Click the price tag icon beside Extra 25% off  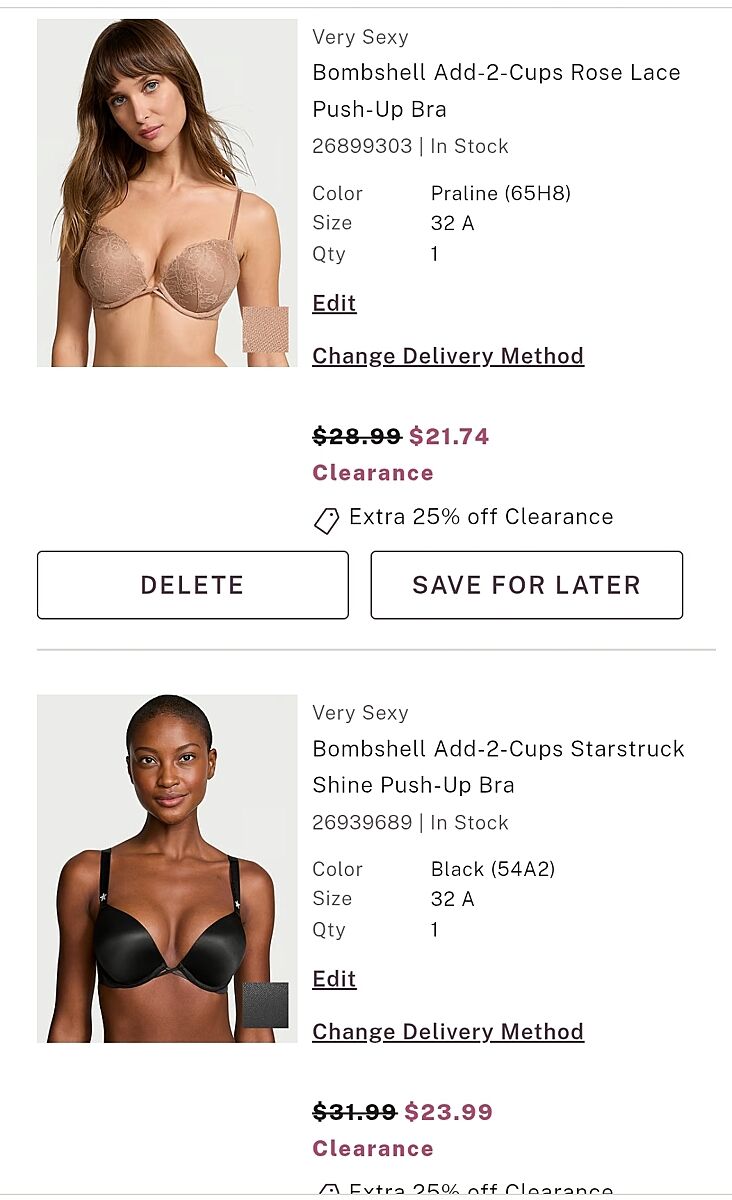pyautogui.click(x=327, y=520)
